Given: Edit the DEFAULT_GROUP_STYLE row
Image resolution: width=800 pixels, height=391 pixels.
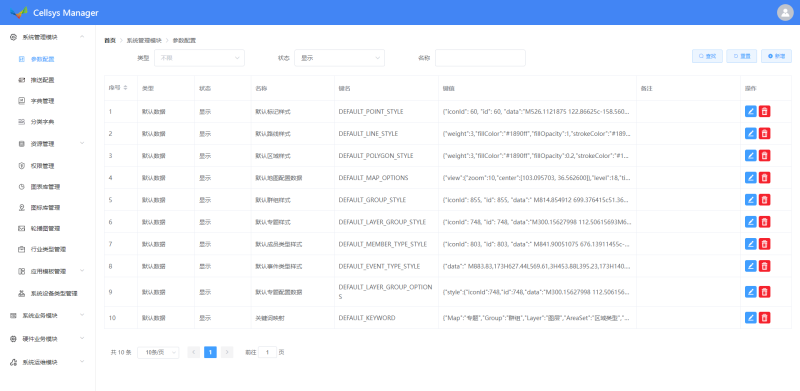Looking at the screenshot, I should click(751, 200).
